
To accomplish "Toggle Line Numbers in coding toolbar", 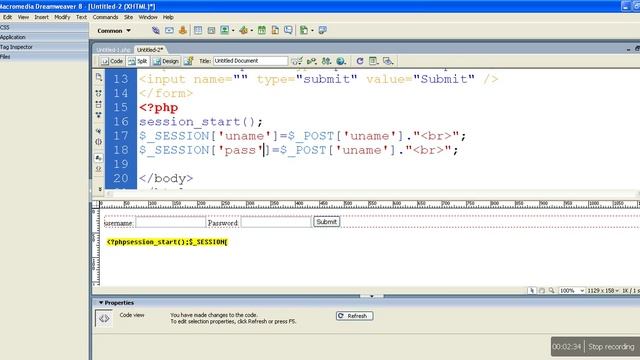I will [98, 158].
